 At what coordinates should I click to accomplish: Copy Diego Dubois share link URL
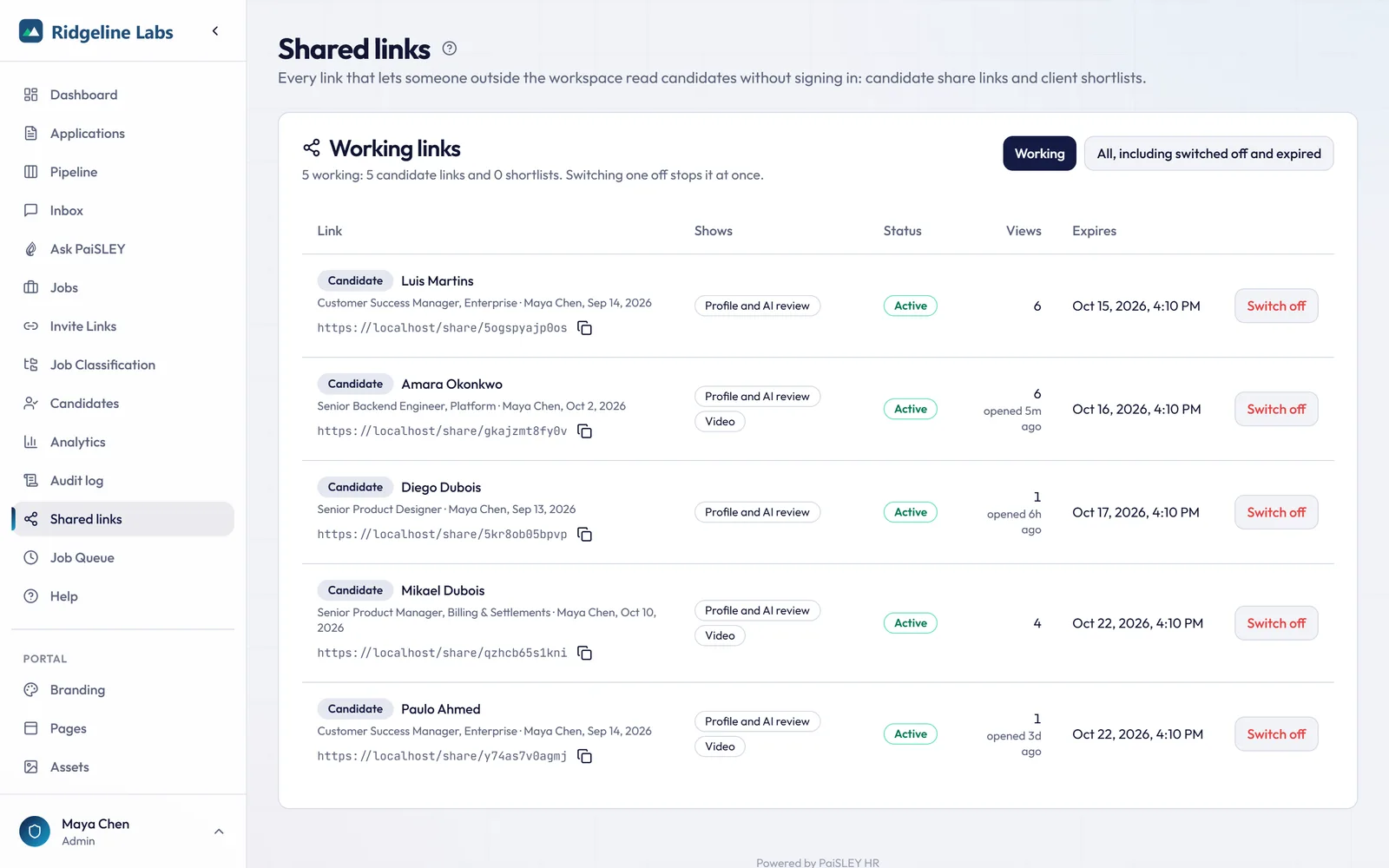point(585,535)
